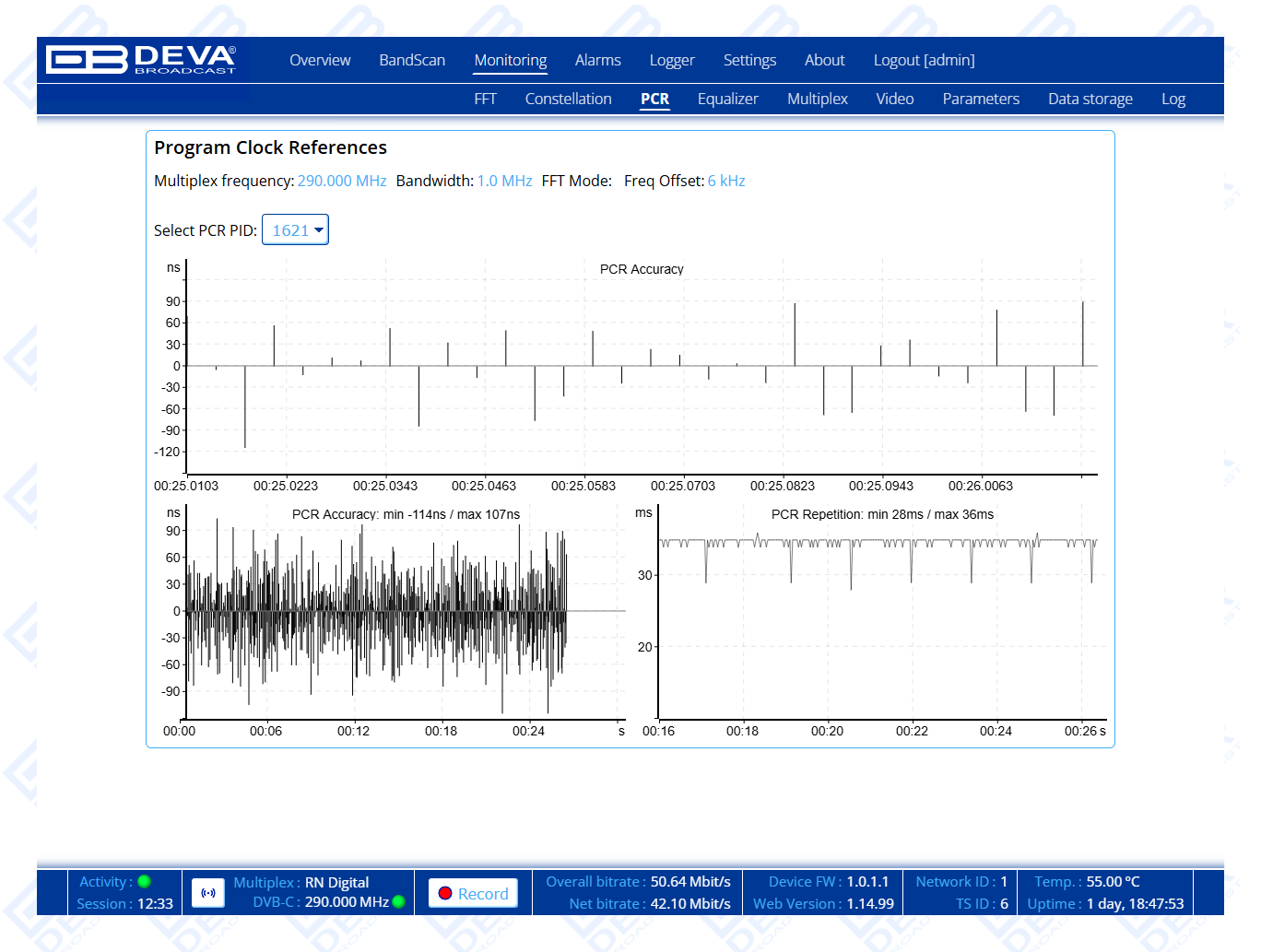Open the Video monitoring tab

tap(894, 100)
